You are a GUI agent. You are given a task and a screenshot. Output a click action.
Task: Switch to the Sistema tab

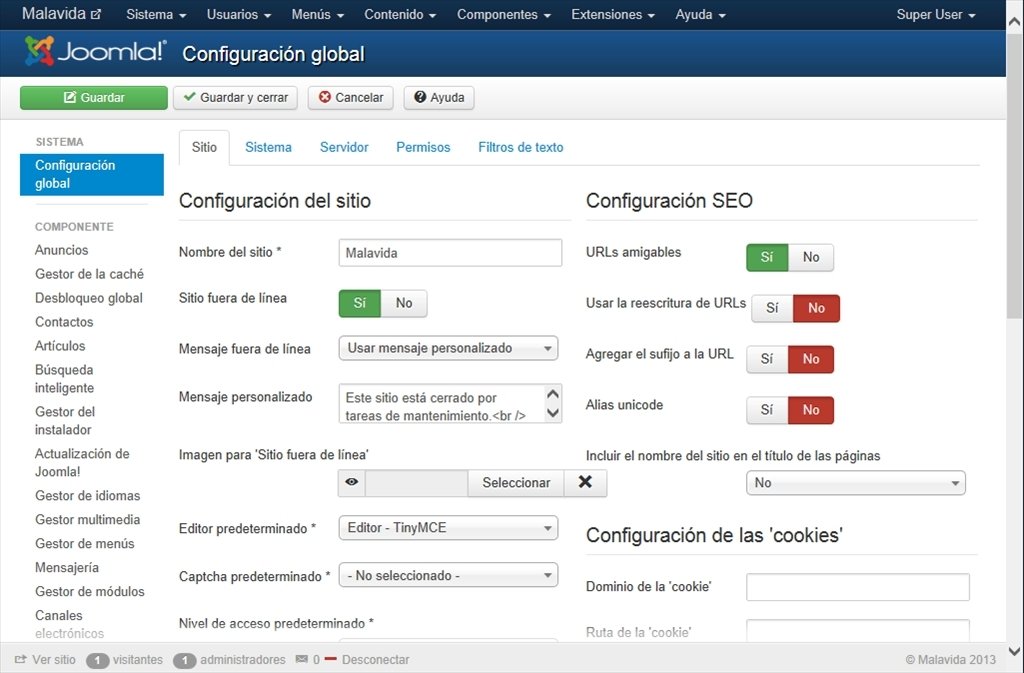pyautogui.click(x=268, y=147)
